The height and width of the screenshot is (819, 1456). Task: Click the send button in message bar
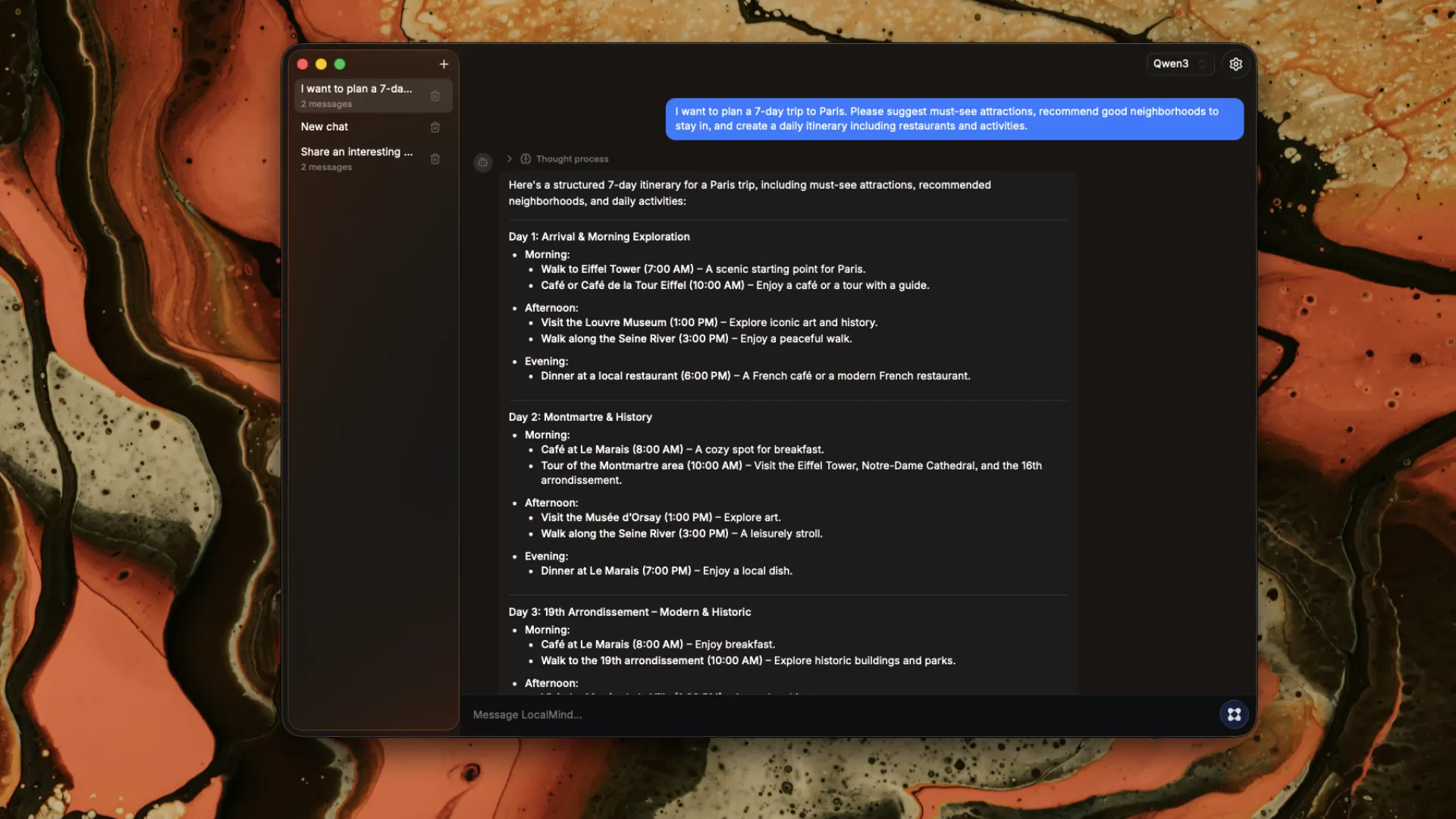click(1234, 714)
